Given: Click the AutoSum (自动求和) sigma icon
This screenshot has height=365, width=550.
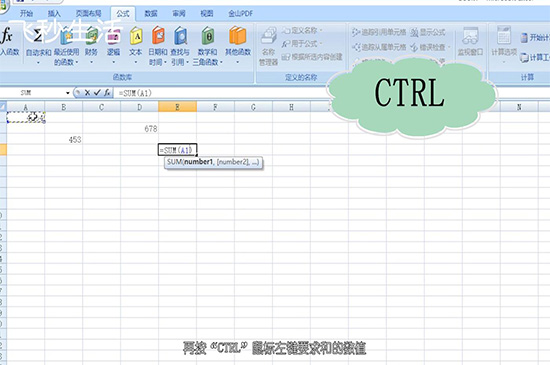Looking at the screenshot, I should pos(38,36).
